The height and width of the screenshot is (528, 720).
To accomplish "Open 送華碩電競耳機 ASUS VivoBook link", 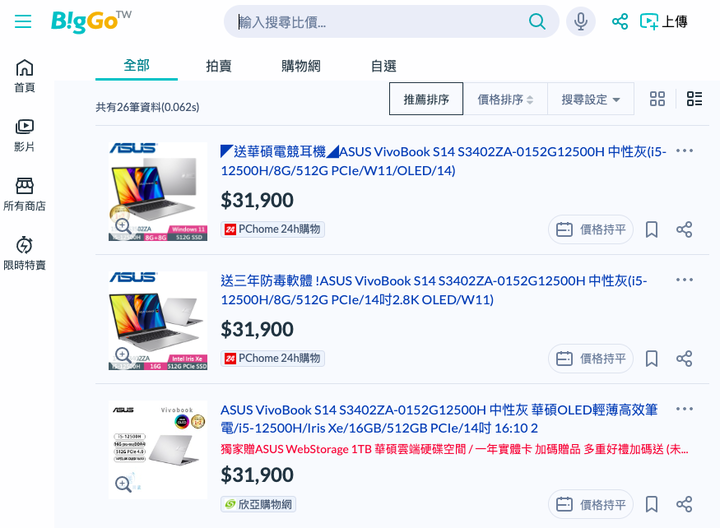I will pos(444,161).
